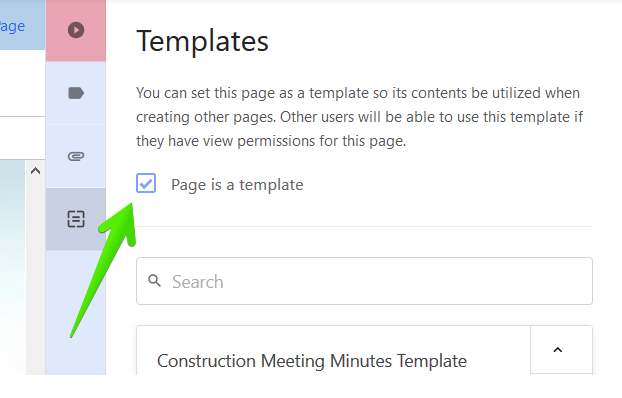Screen dimensions: 622x398
Task: Click the page content area with the gradient background
Action: (x=12, y=267)
